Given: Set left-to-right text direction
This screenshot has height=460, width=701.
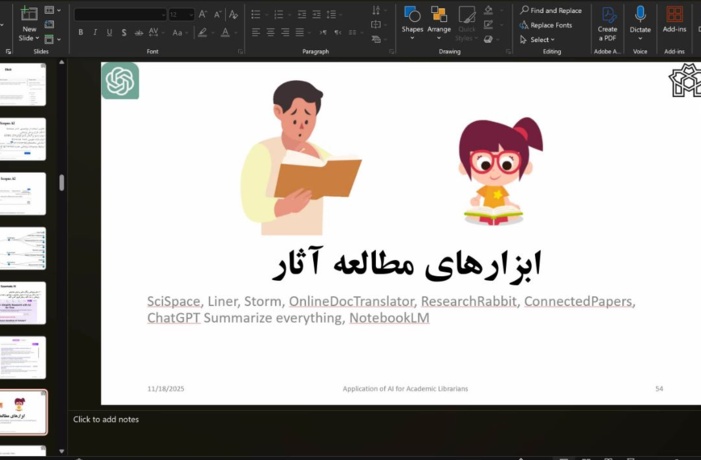Looking at the screenshot, I should pos(323,32).
